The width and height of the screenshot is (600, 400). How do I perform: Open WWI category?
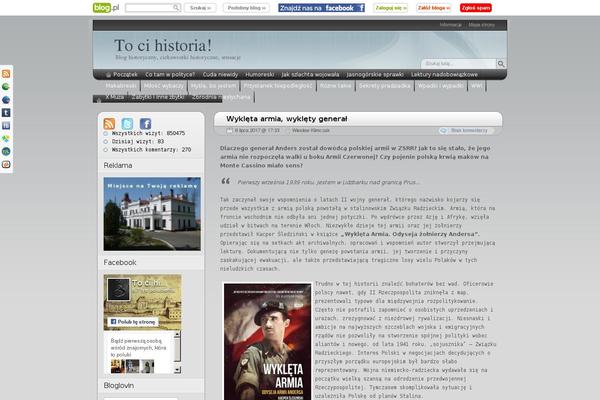point(476,86)
